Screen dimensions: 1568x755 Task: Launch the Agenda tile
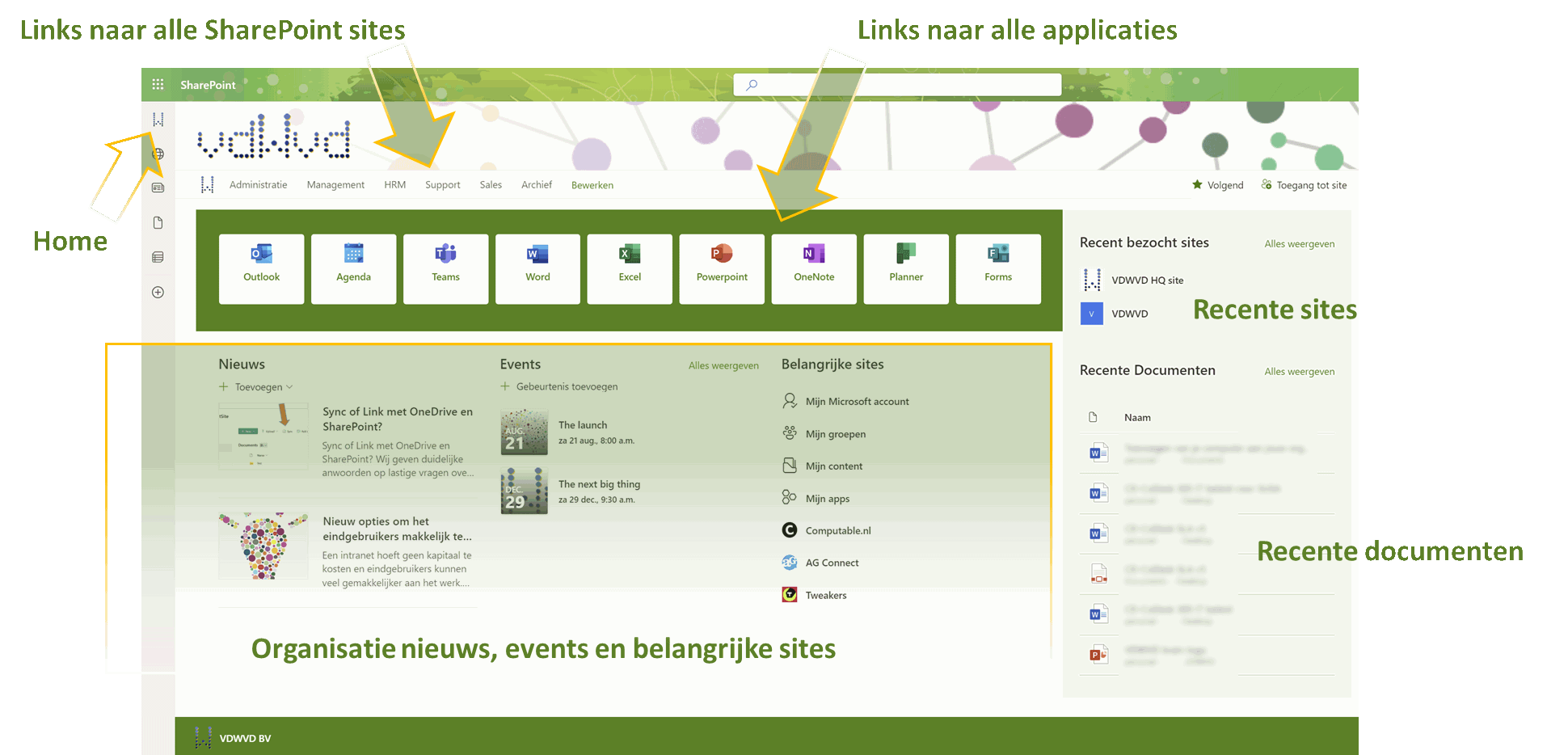click(354, 269)
